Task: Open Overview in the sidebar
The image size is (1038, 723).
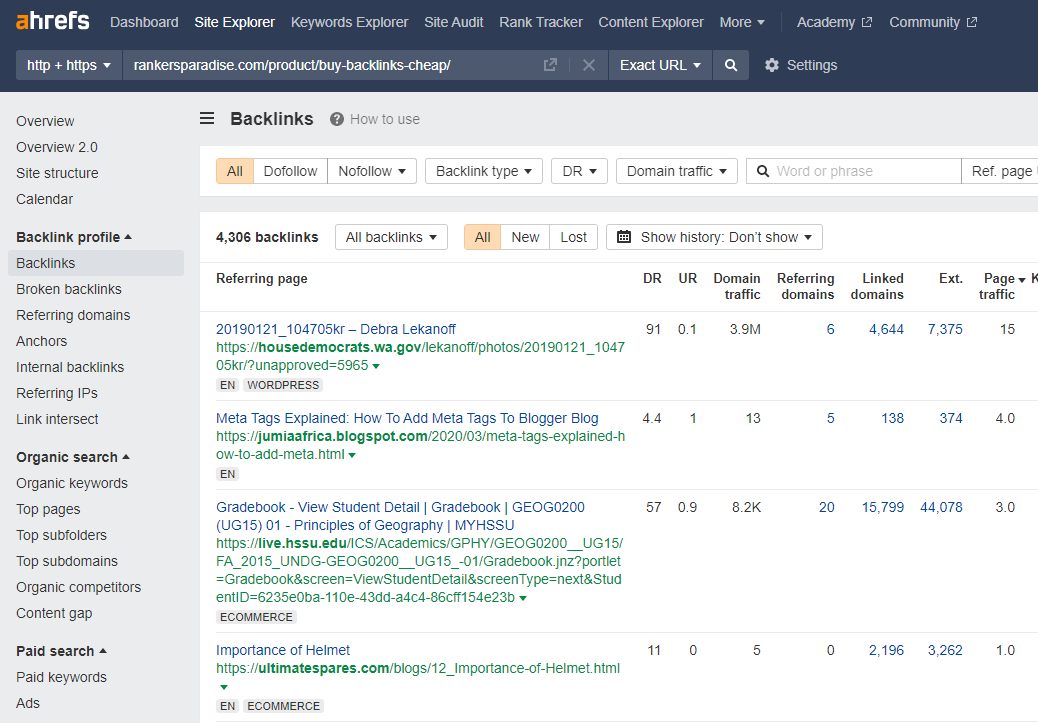Action: pyautogui.click(x=45, y=121)
